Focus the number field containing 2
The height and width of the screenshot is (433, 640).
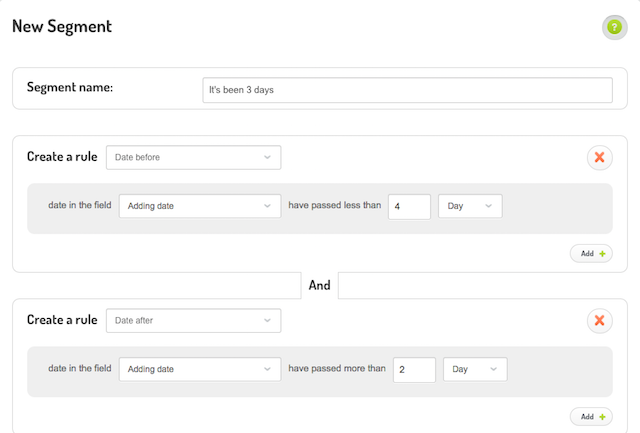(414, 370)
